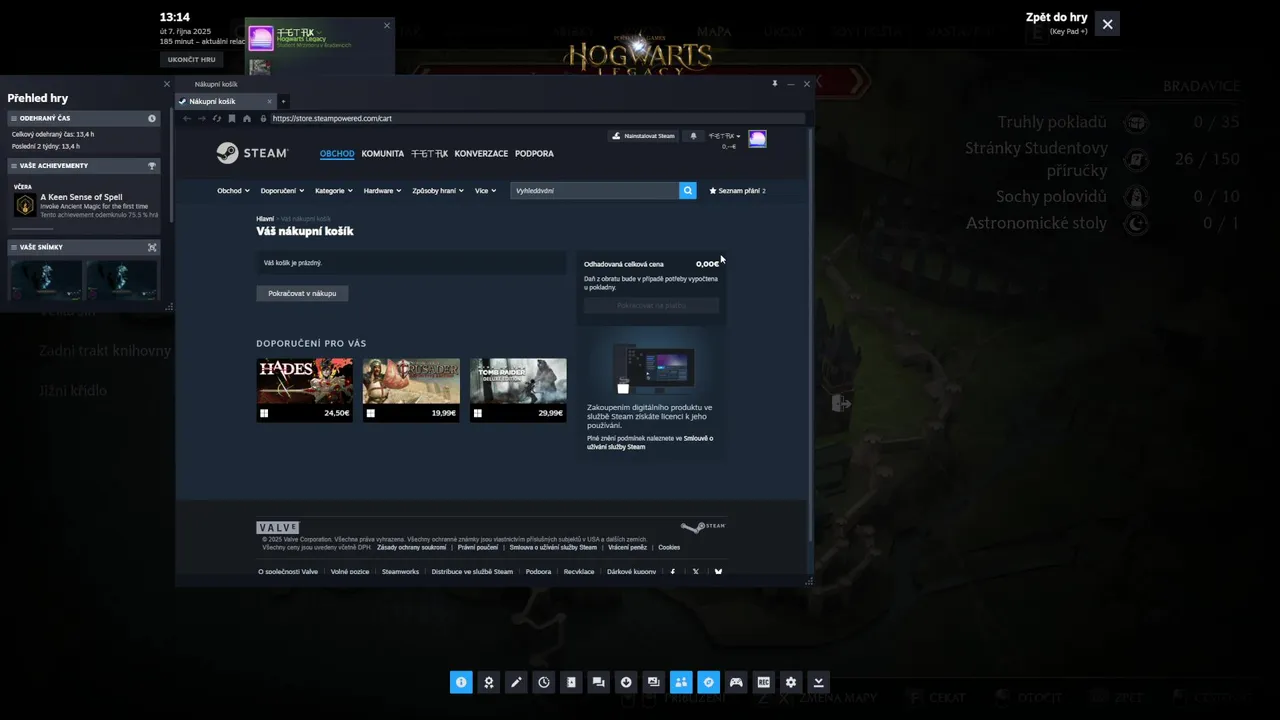This screenshot has height=720, width=1280.
Task: Open screenshots manager icon in overlay toolbar
Action: pos(653,682)
